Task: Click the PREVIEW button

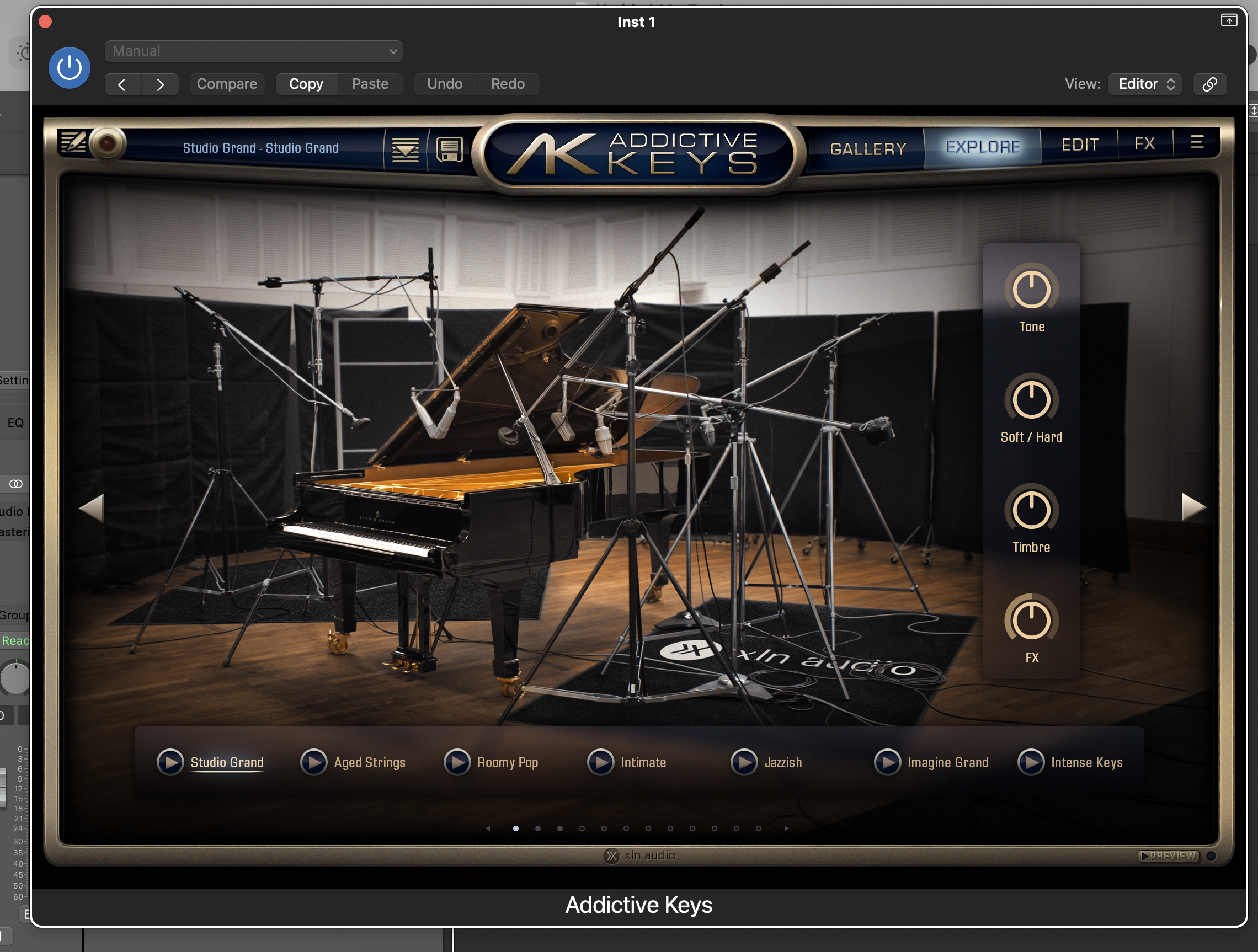Action: coord(1169,856)
